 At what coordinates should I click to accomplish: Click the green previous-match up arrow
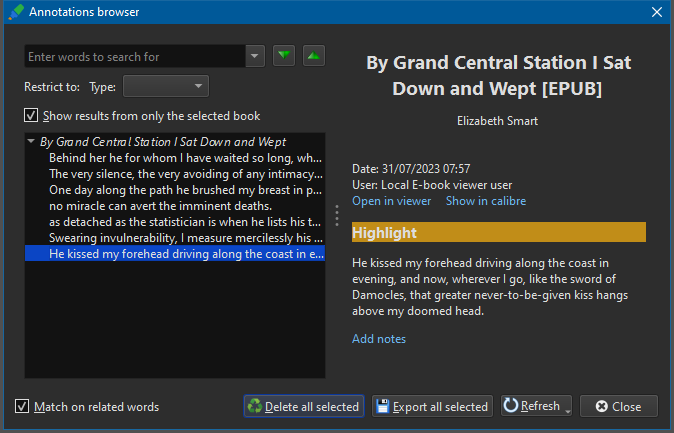coord(313,56)
